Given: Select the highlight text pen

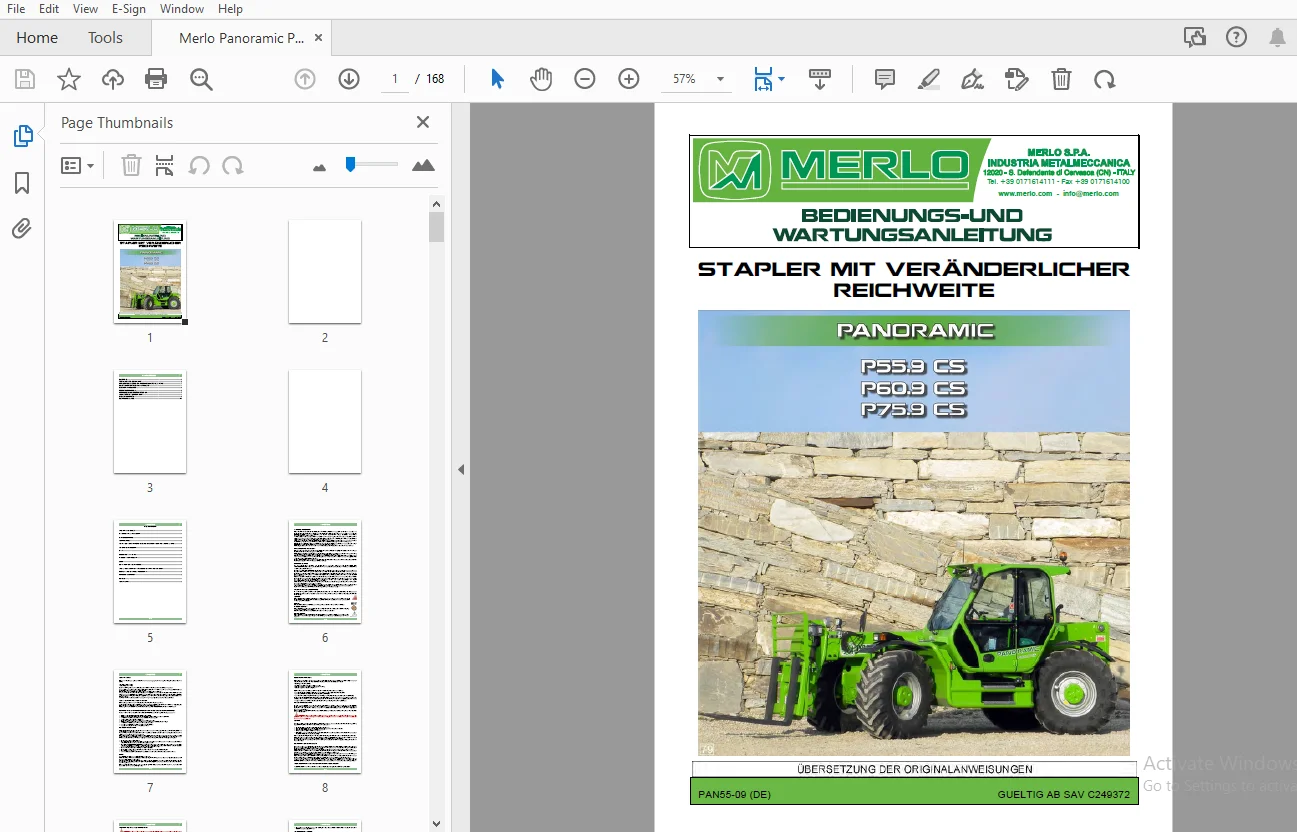Looking at the screenshot, I should (x=929, y=79).
